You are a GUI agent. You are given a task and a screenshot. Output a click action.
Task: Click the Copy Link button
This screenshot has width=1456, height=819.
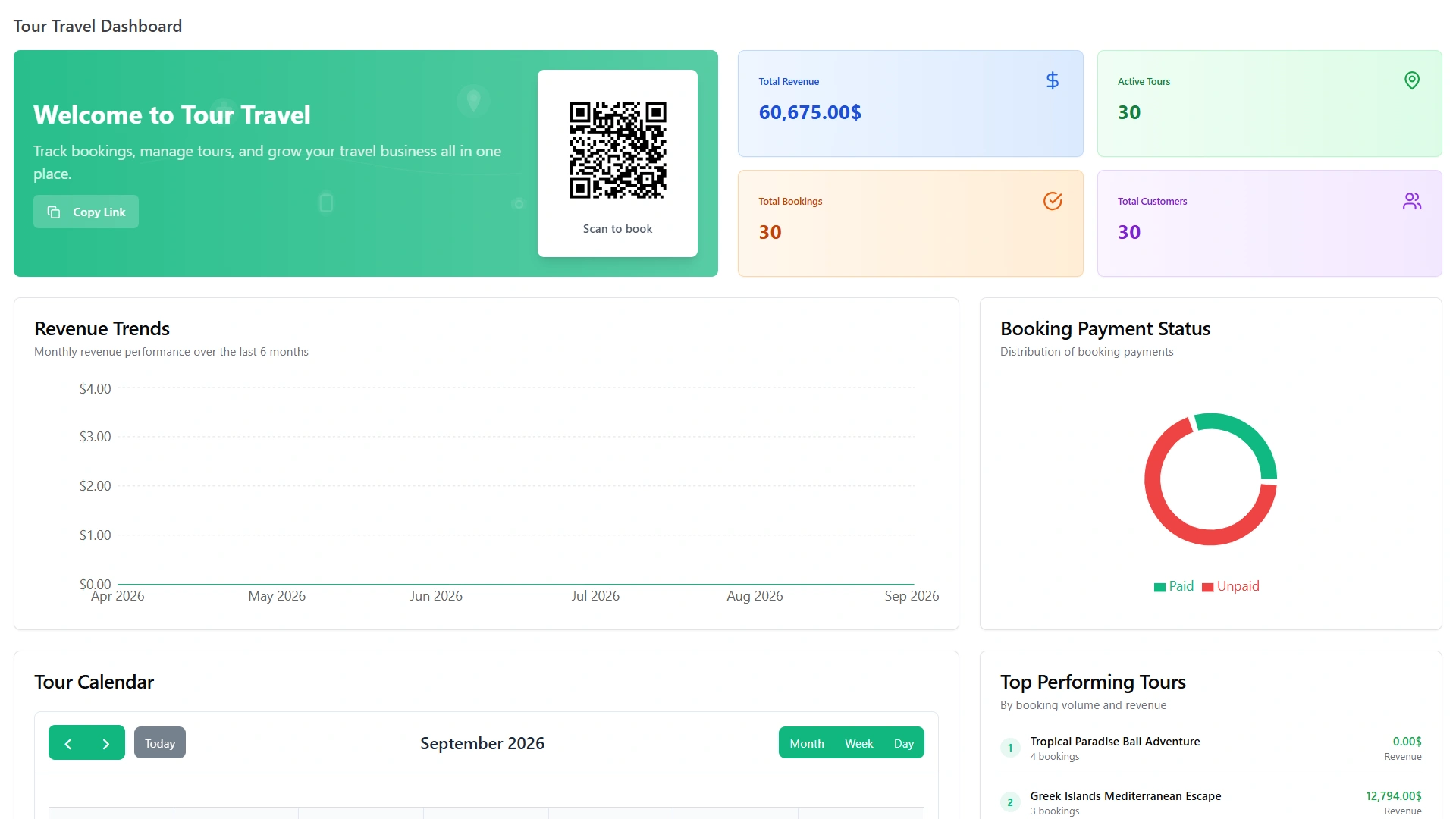(x=86, y=212)
